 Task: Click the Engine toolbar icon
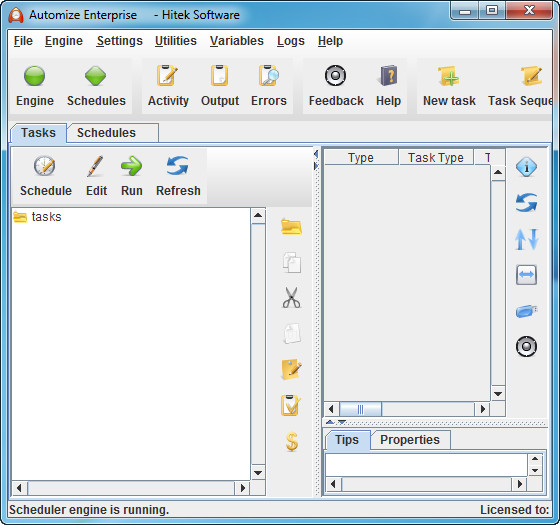[x=35, y=76]
